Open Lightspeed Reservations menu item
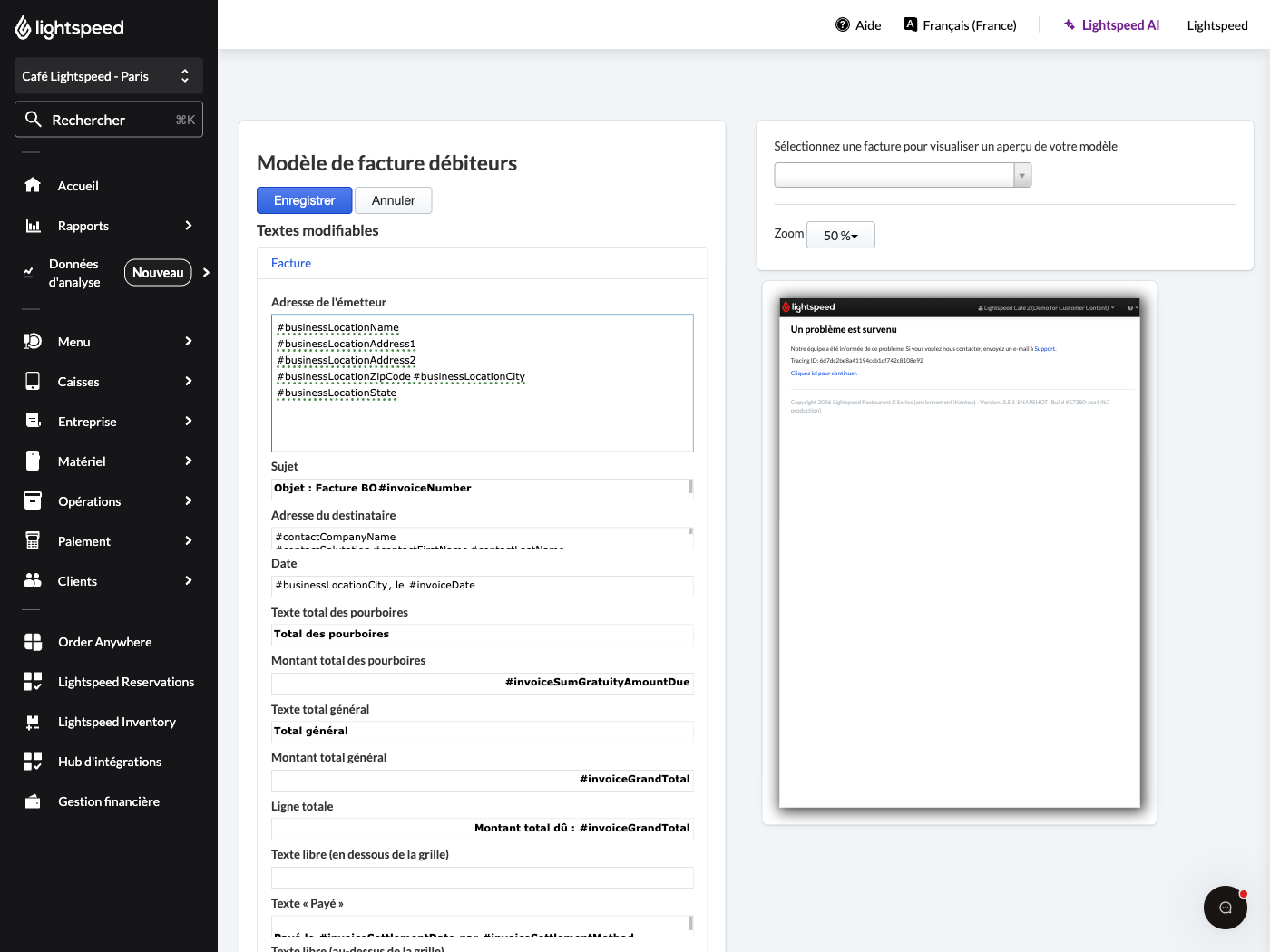Screen dimensions: 1270x952 (x=126, y=682)
